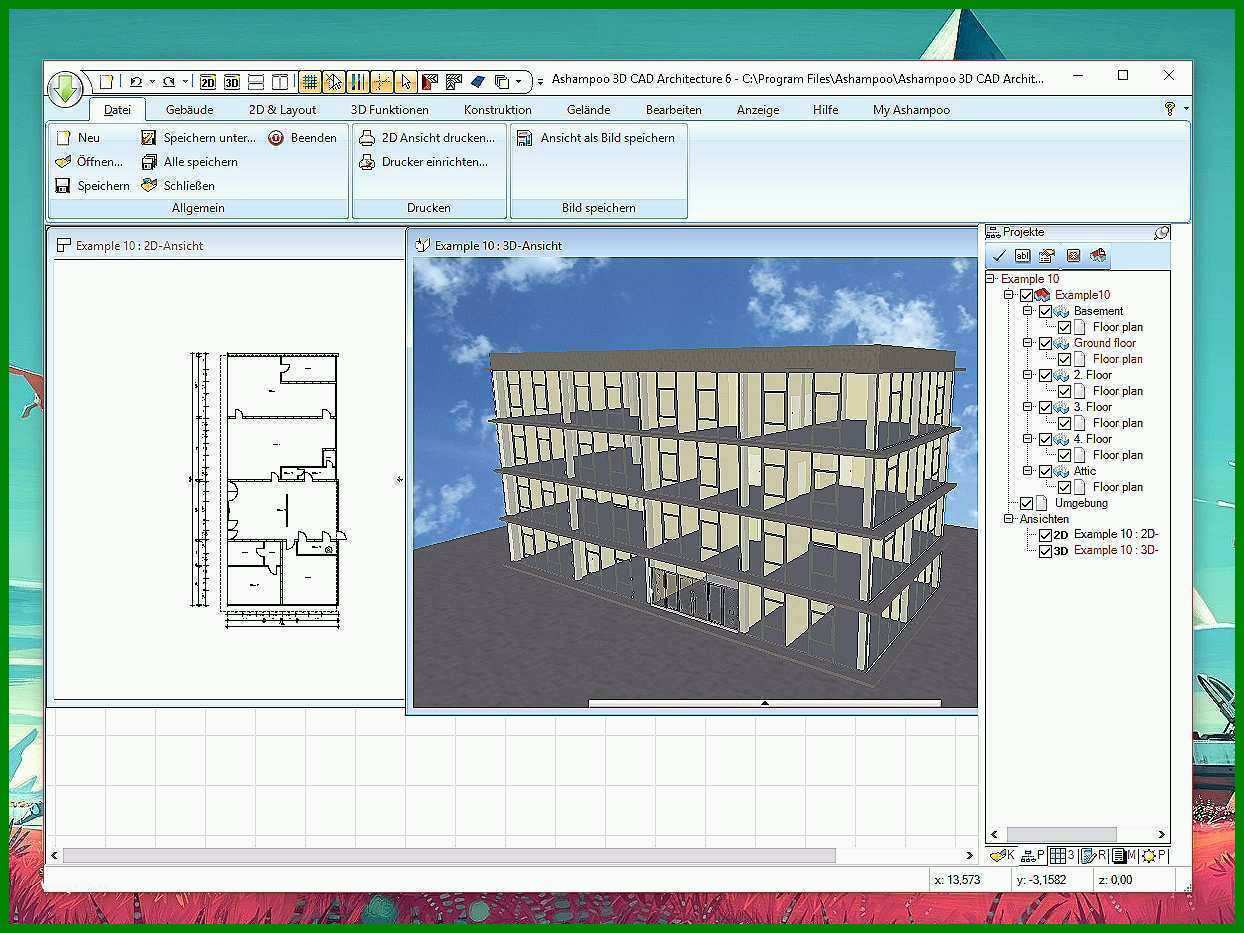Click 2D Ansicht drucken...

pyautogui.click(x=427, y=138)
